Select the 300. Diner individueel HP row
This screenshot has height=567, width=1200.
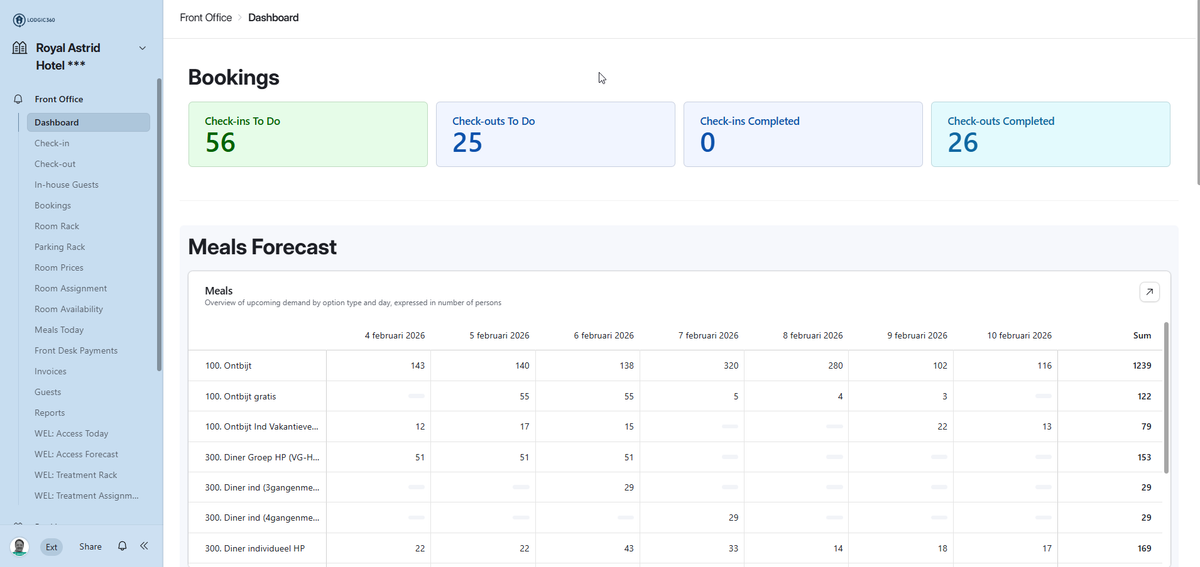[254, 549]
